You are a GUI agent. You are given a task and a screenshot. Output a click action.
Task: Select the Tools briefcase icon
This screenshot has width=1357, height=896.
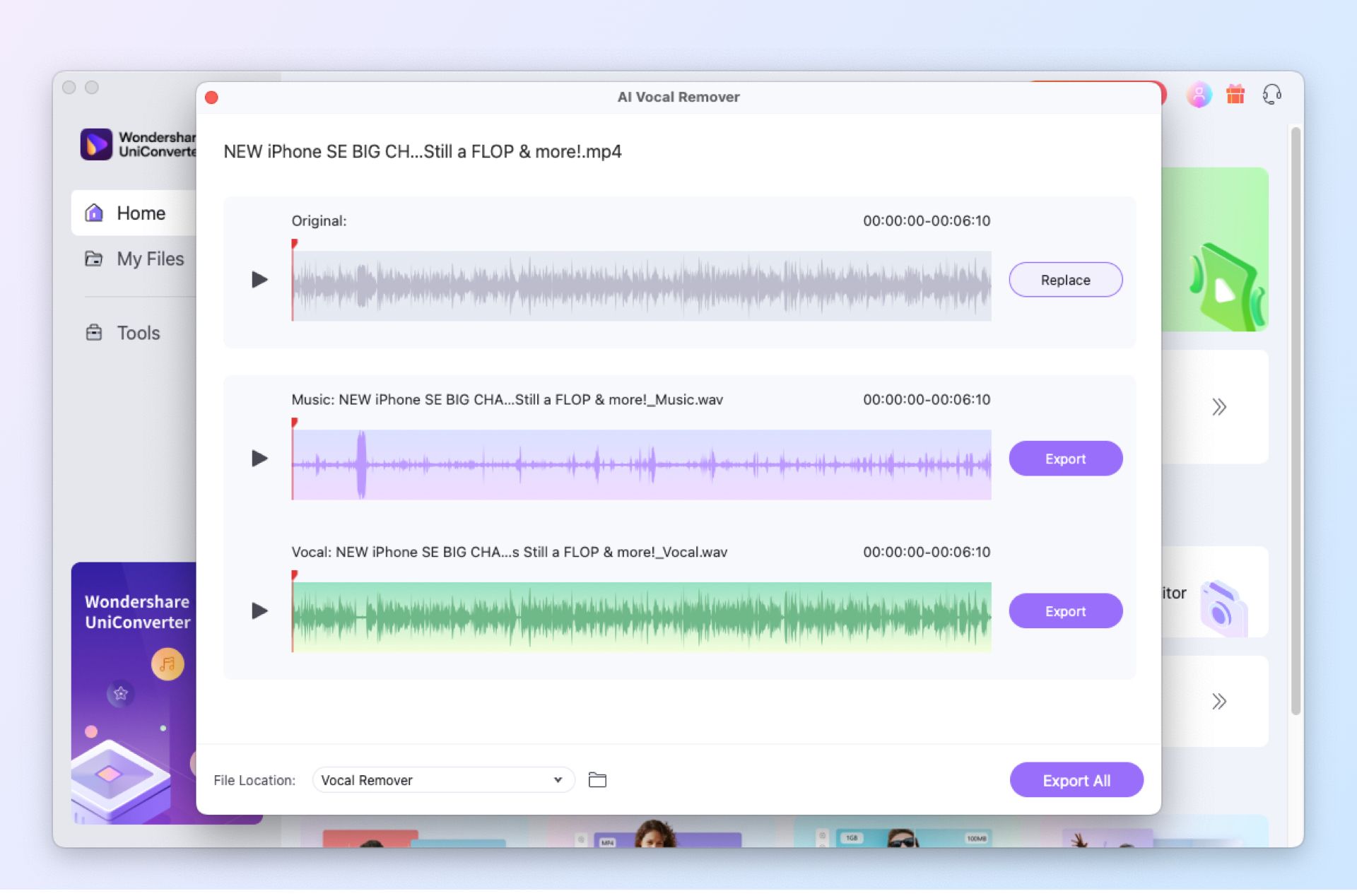click(93, 332)
